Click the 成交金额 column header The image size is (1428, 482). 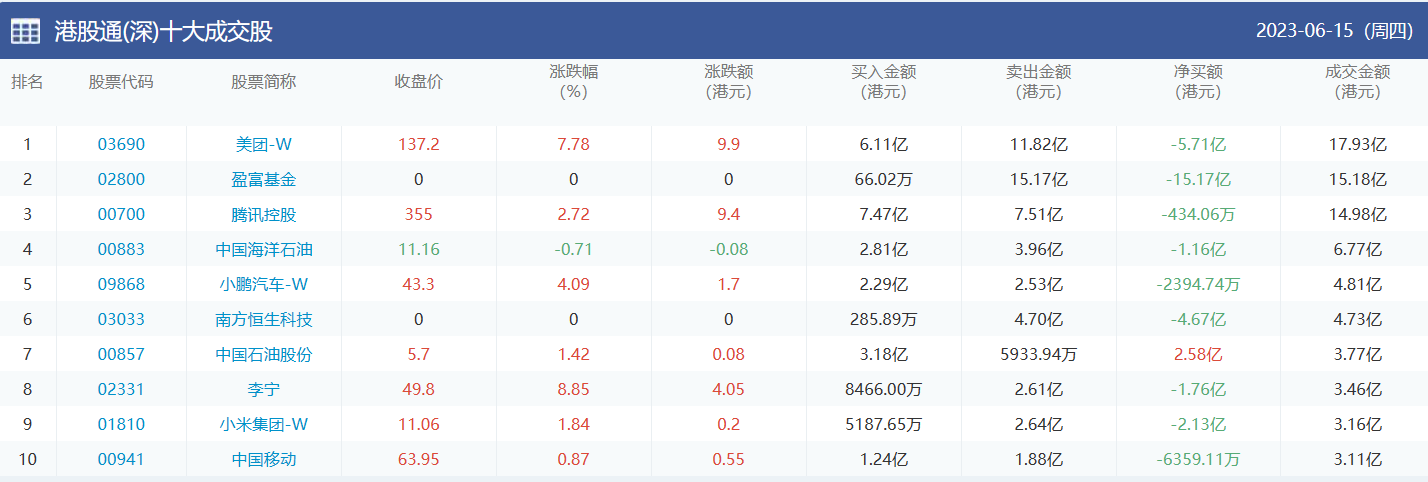pos(1357,82)
